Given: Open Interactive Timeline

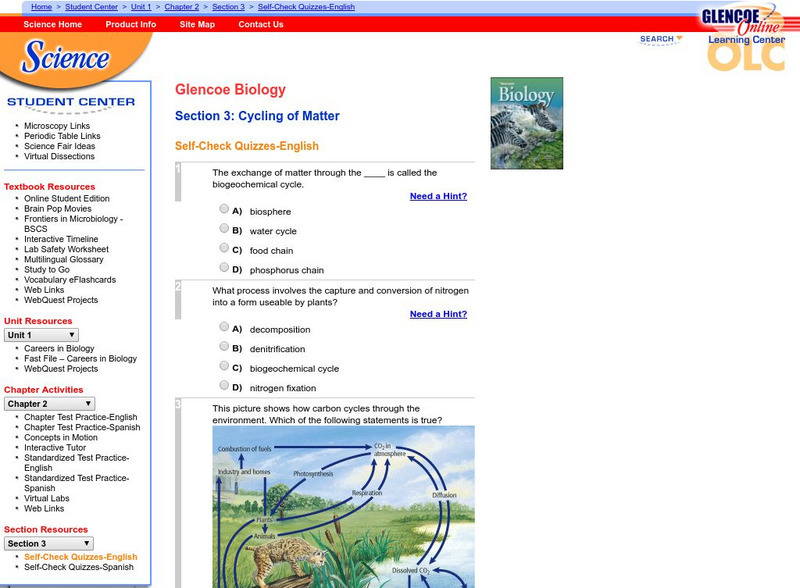Looking at the screenshot, I should [61, 239].
